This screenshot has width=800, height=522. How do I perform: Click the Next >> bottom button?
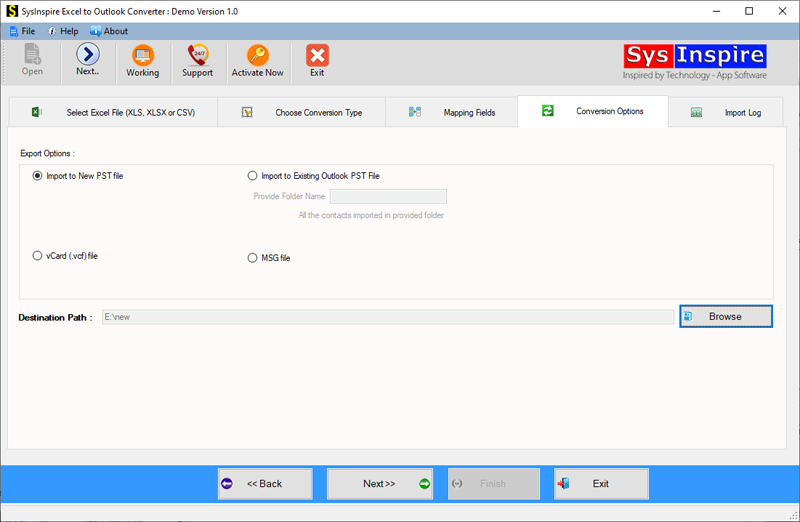point(380,484)
